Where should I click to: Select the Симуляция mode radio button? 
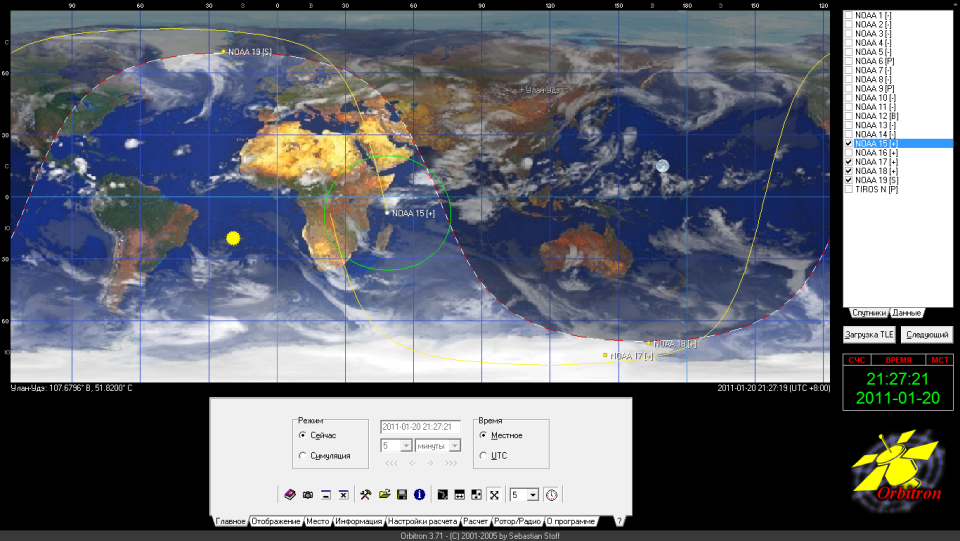coord(302,455)
